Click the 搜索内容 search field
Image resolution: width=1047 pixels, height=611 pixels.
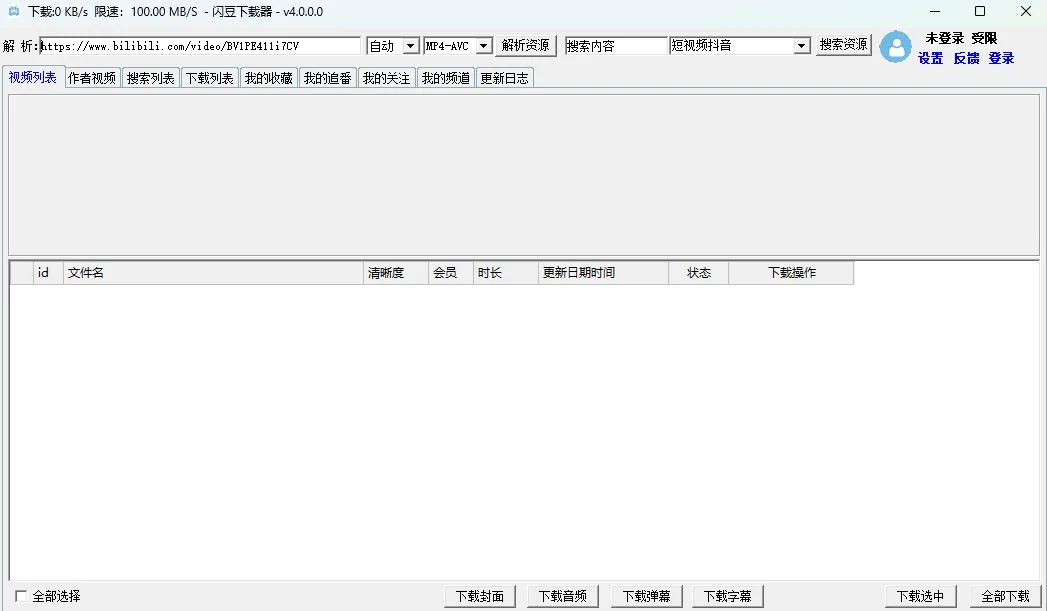click(x=615, y=46)
